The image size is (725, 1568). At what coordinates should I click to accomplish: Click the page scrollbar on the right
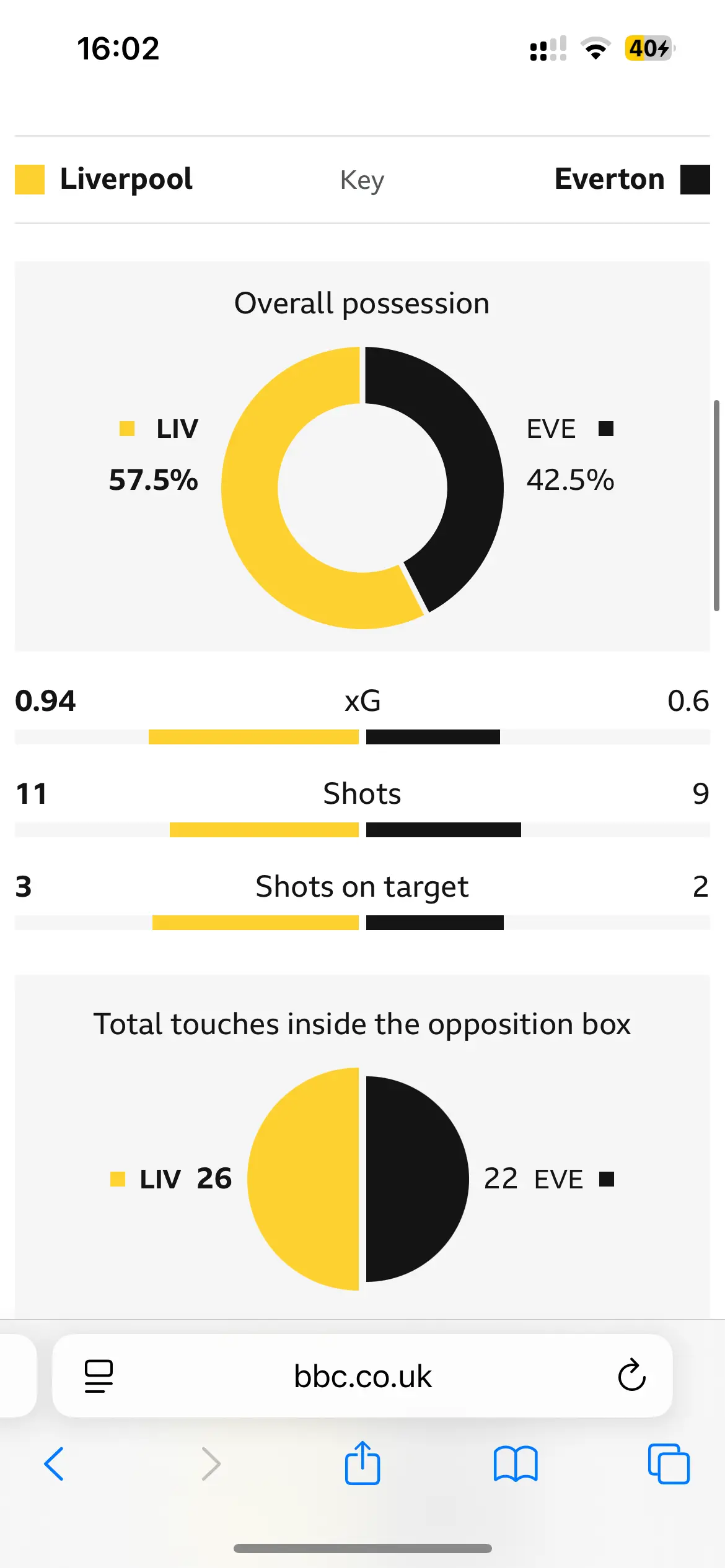(716, 505)
